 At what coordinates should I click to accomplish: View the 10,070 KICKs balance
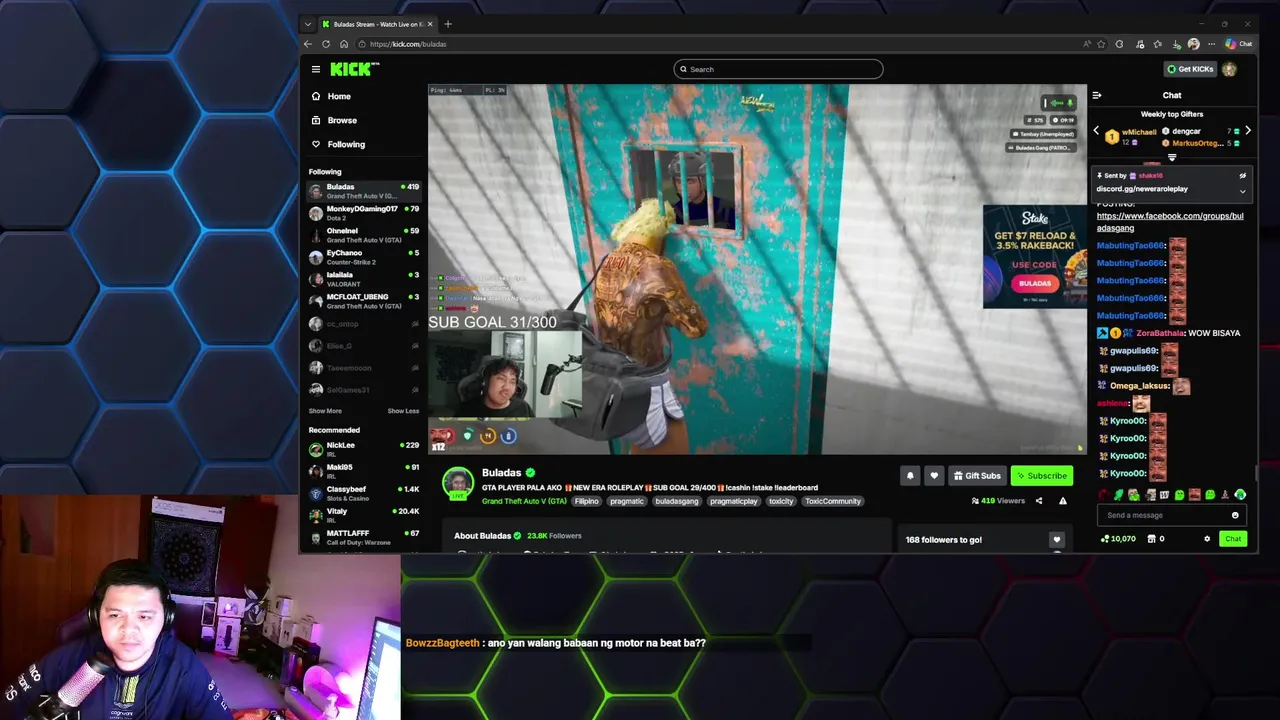coord(1118,539)
